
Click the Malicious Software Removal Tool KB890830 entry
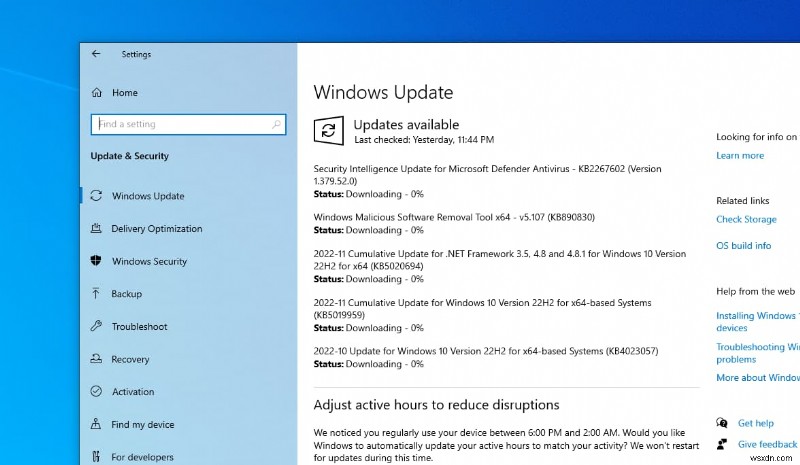point(454,217)
